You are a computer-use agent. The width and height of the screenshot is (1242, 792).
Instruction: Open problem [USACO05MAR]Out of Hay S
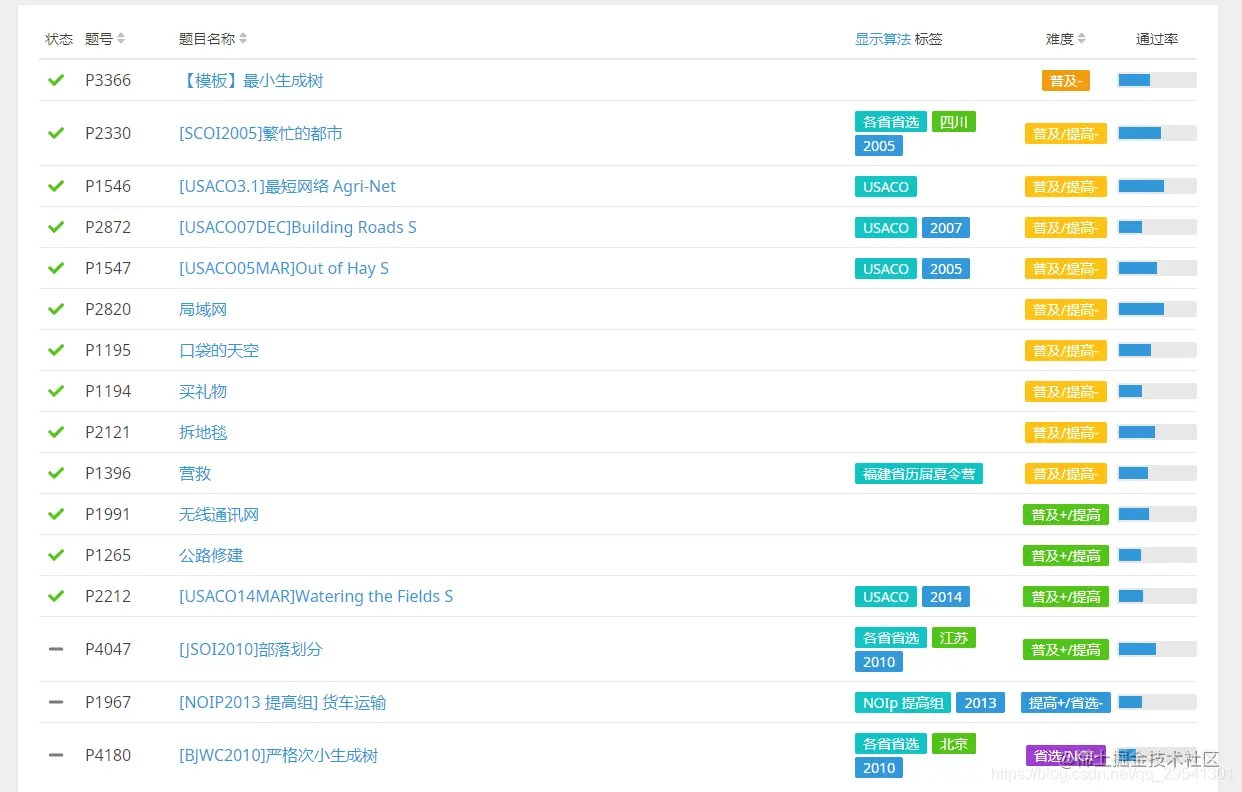[x=284, y=268]
